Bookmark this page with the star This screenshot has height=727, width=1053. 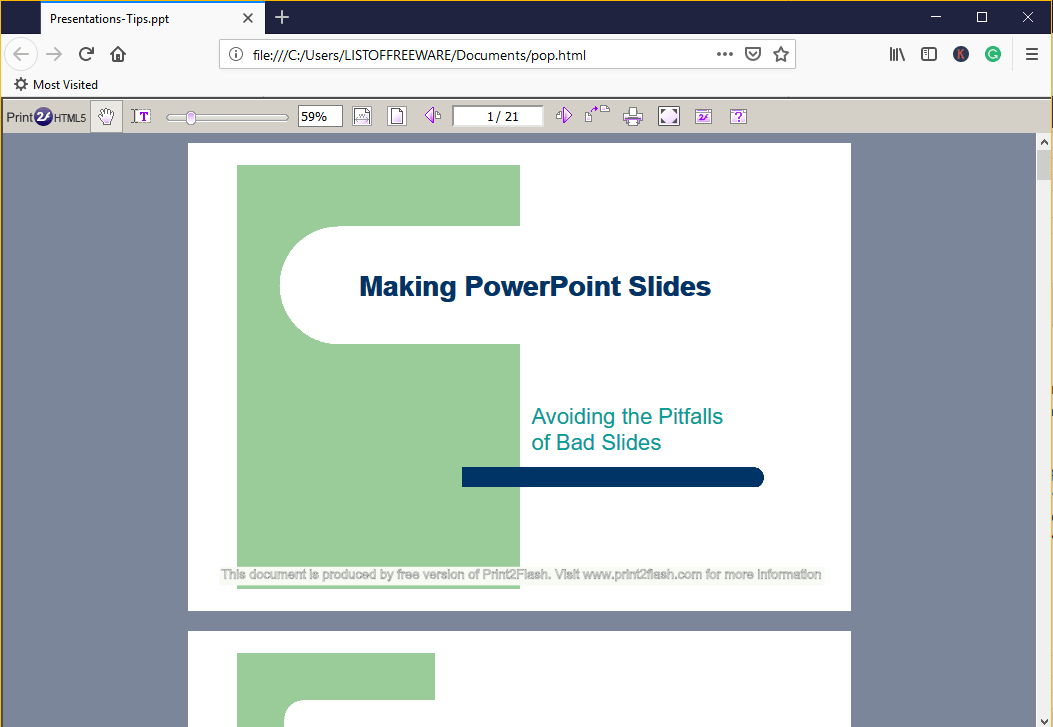tap(780, 54)
